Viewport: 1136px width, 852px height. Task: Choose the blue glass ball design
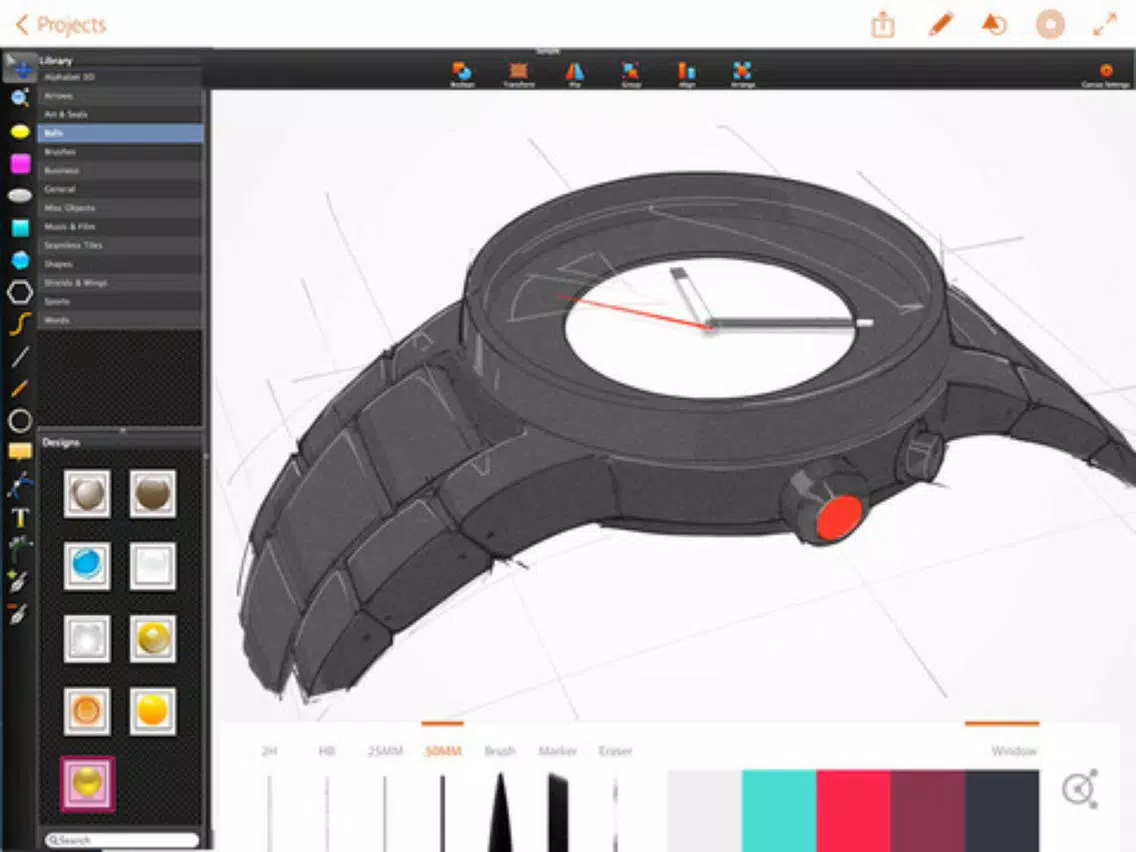pos(87,566)
